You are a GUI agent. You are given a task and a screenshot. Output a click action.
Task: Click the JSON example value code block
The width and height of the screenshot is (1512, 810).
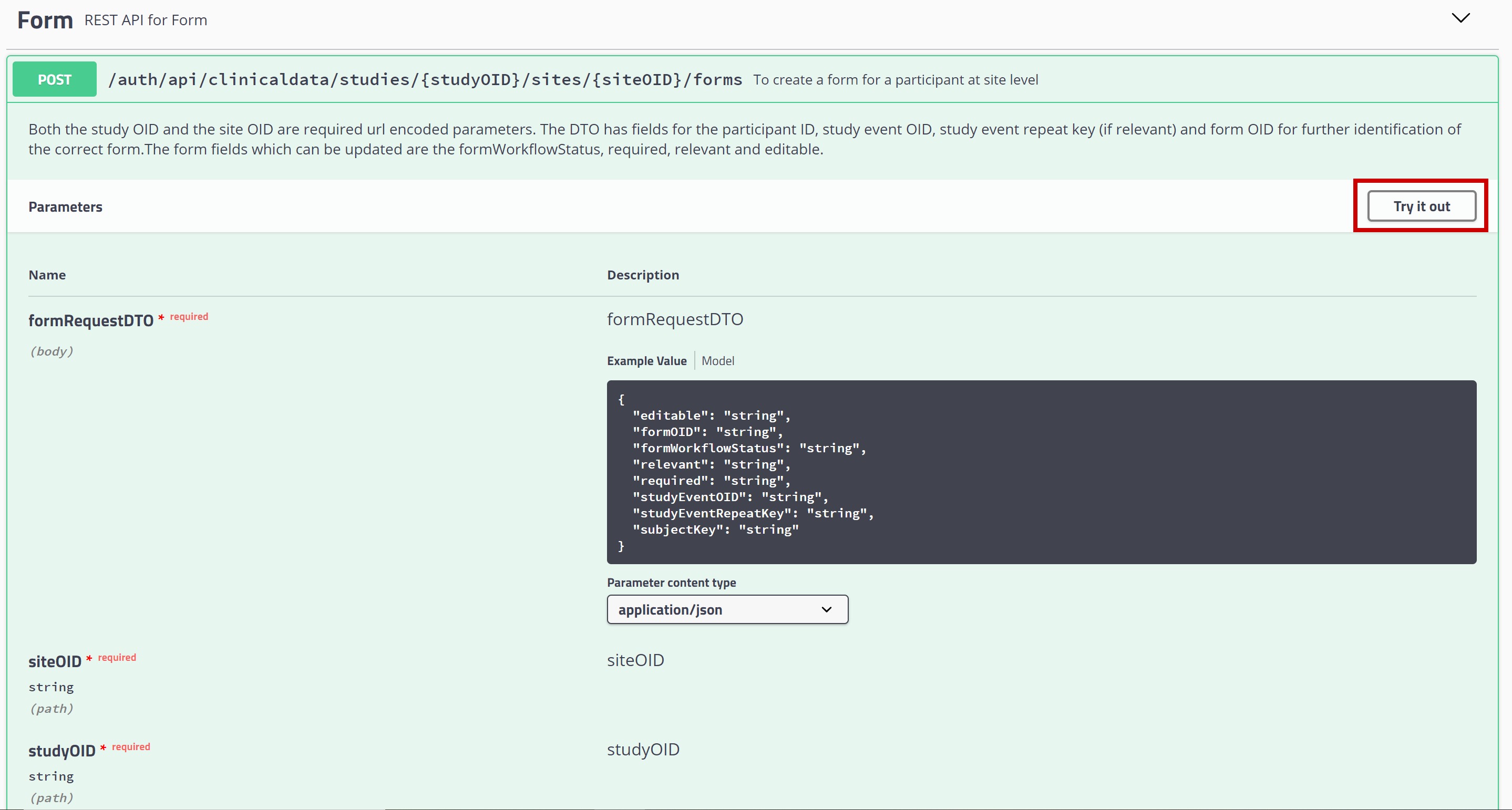point(1041,472)
